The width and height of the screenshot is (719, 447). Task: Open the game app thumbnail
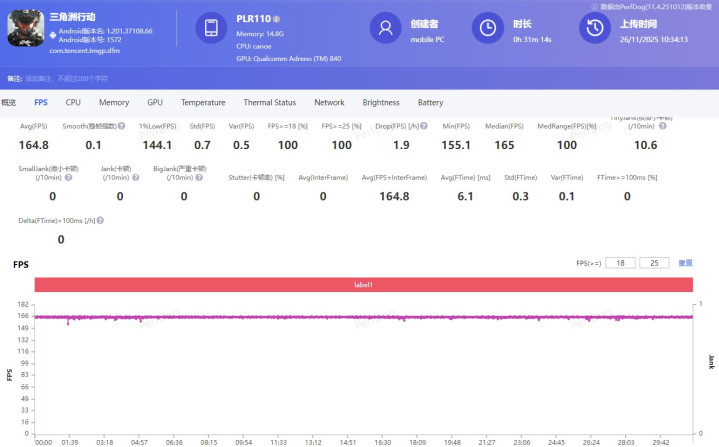23,31
